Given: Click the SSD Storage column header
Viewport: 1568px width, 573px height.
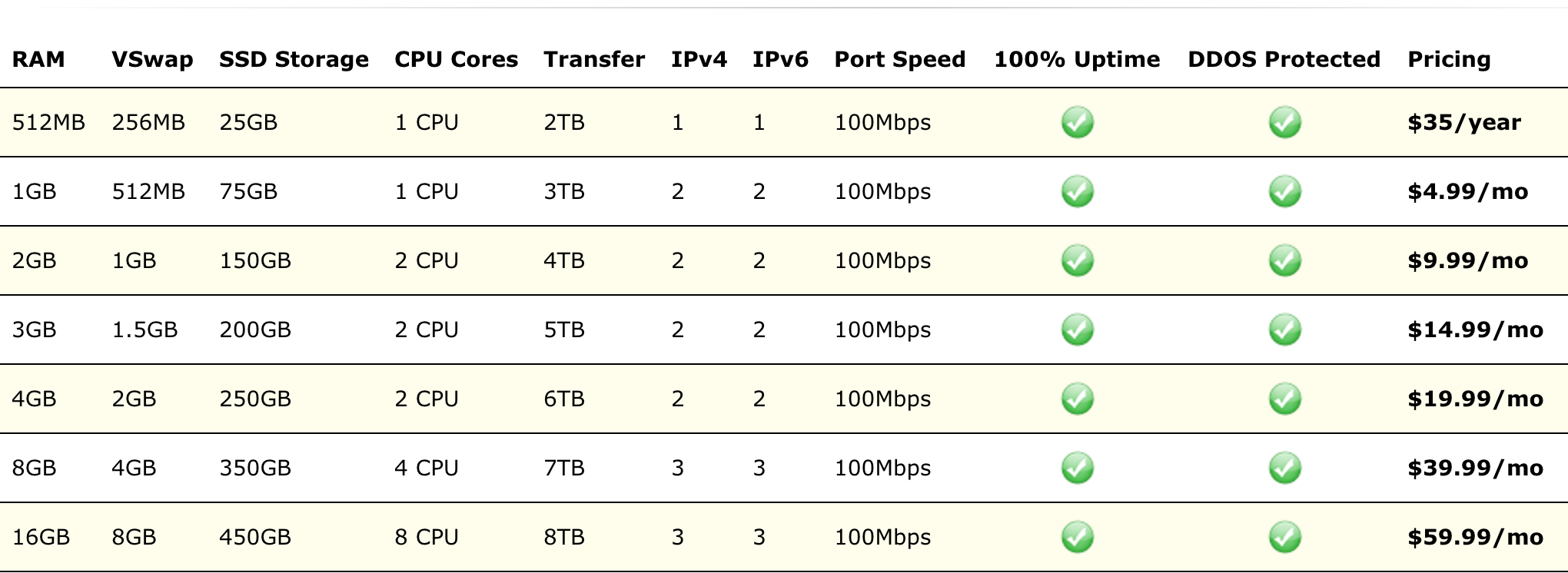Looking at the screenshot, I should point(294,59).
